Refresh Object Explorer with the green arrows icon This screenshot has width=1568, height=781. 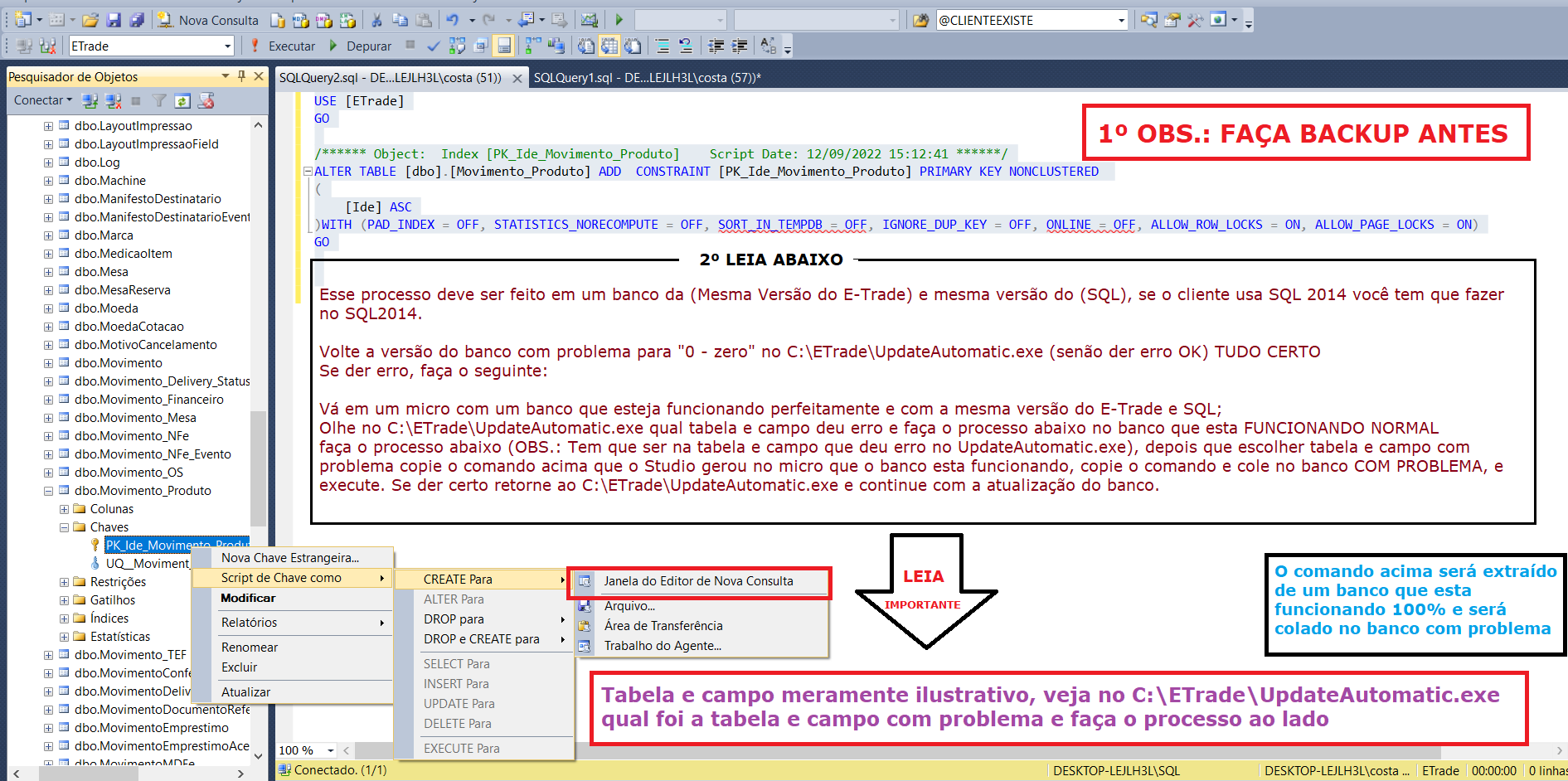click(182, 101)
